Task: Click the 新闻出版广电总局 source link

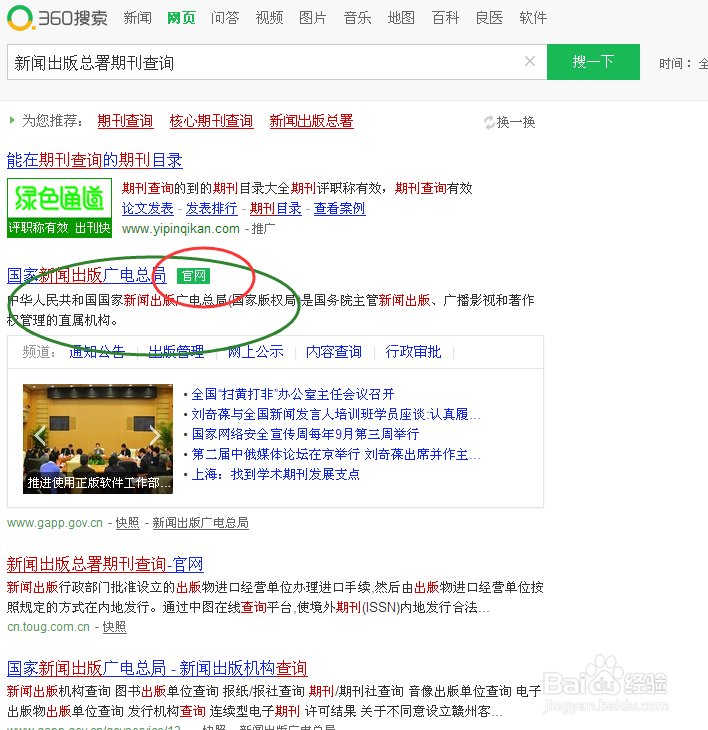Action: coord(201,523)
